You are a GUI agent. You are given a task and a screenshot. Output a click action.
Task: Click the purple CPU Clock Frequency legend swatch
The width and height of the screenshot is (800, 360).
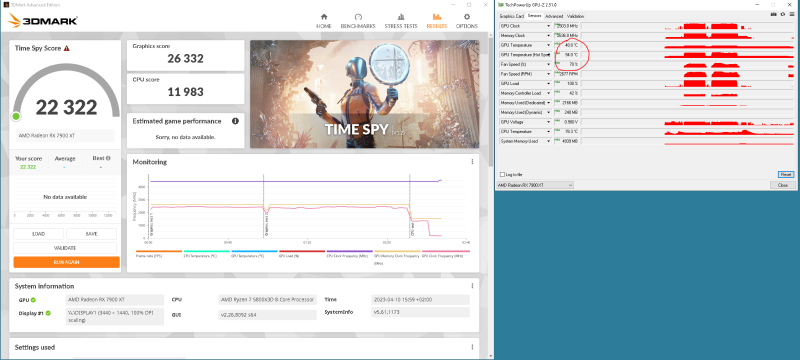[349, 251]
